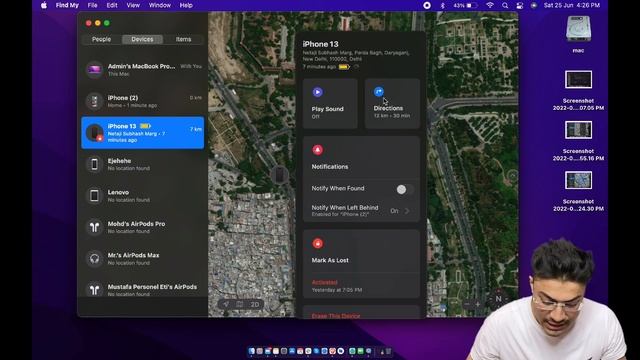Click Erase This Device
The image size is (640, 360).
[336, 316]
